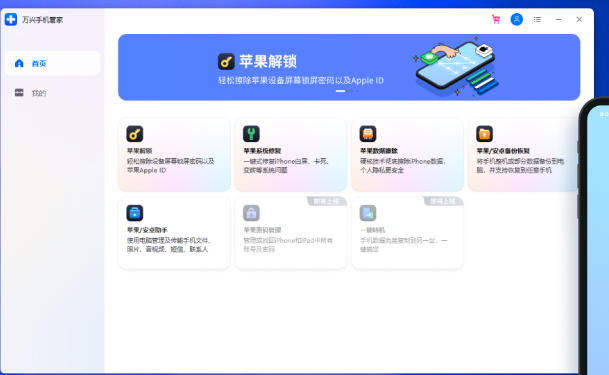Click the greyed transfer icon of 一键转机
The image size is (609, 375).
368,213
